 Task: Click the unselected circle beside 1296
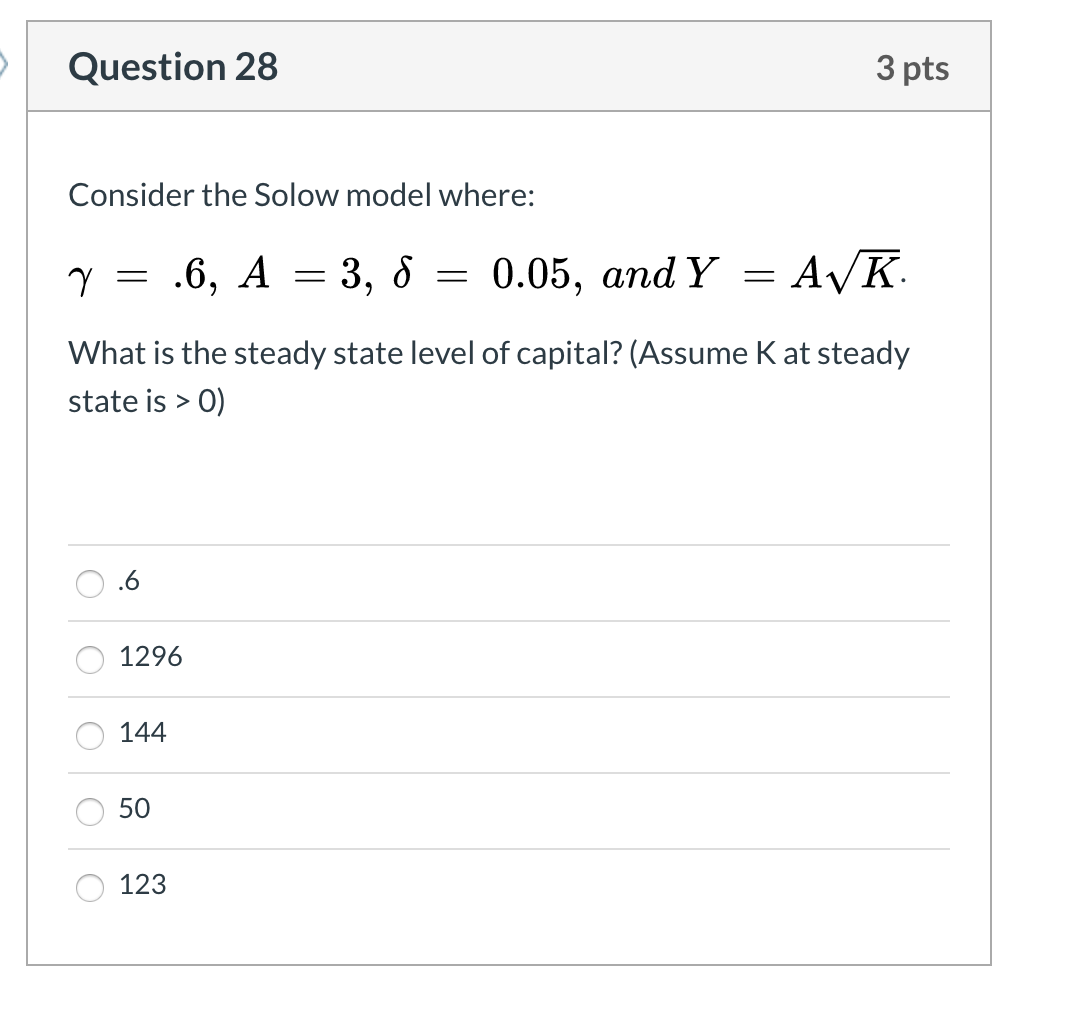pyautogui.click(x=88, y=658)
